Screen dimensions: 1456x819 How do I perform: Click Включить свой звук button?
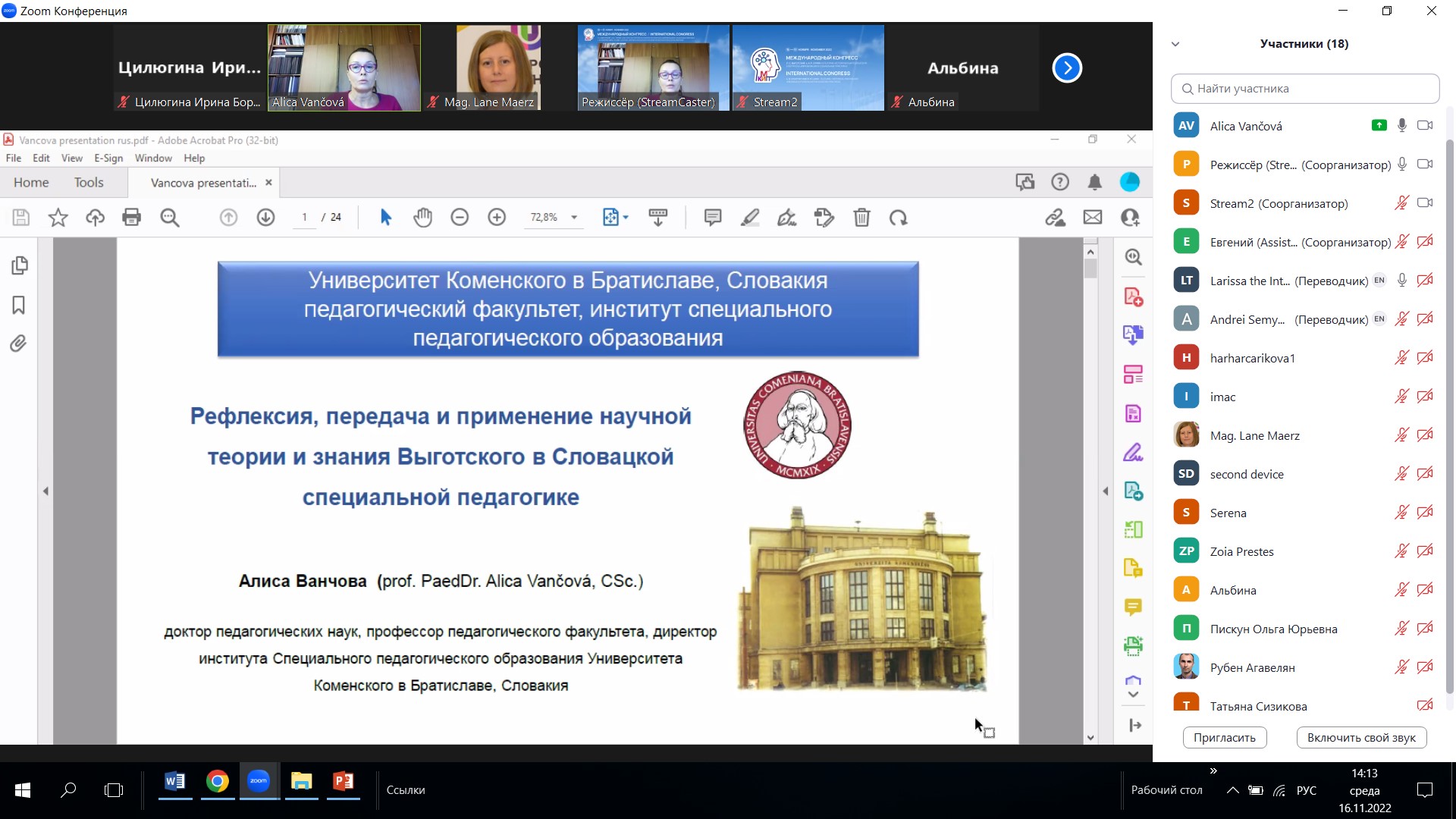pos(1361,738)
